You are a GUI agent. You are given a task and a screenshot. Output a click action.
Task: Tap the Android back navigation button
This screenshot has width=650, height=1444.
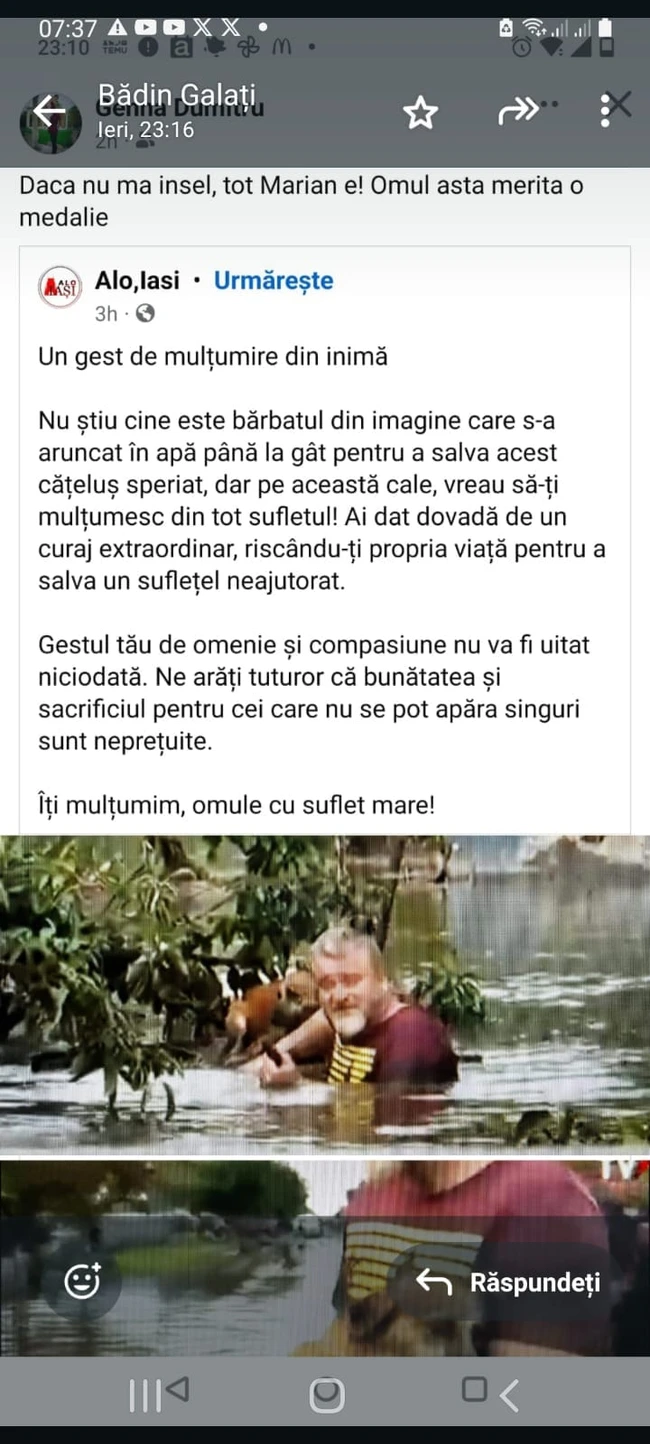point(509,1395)
